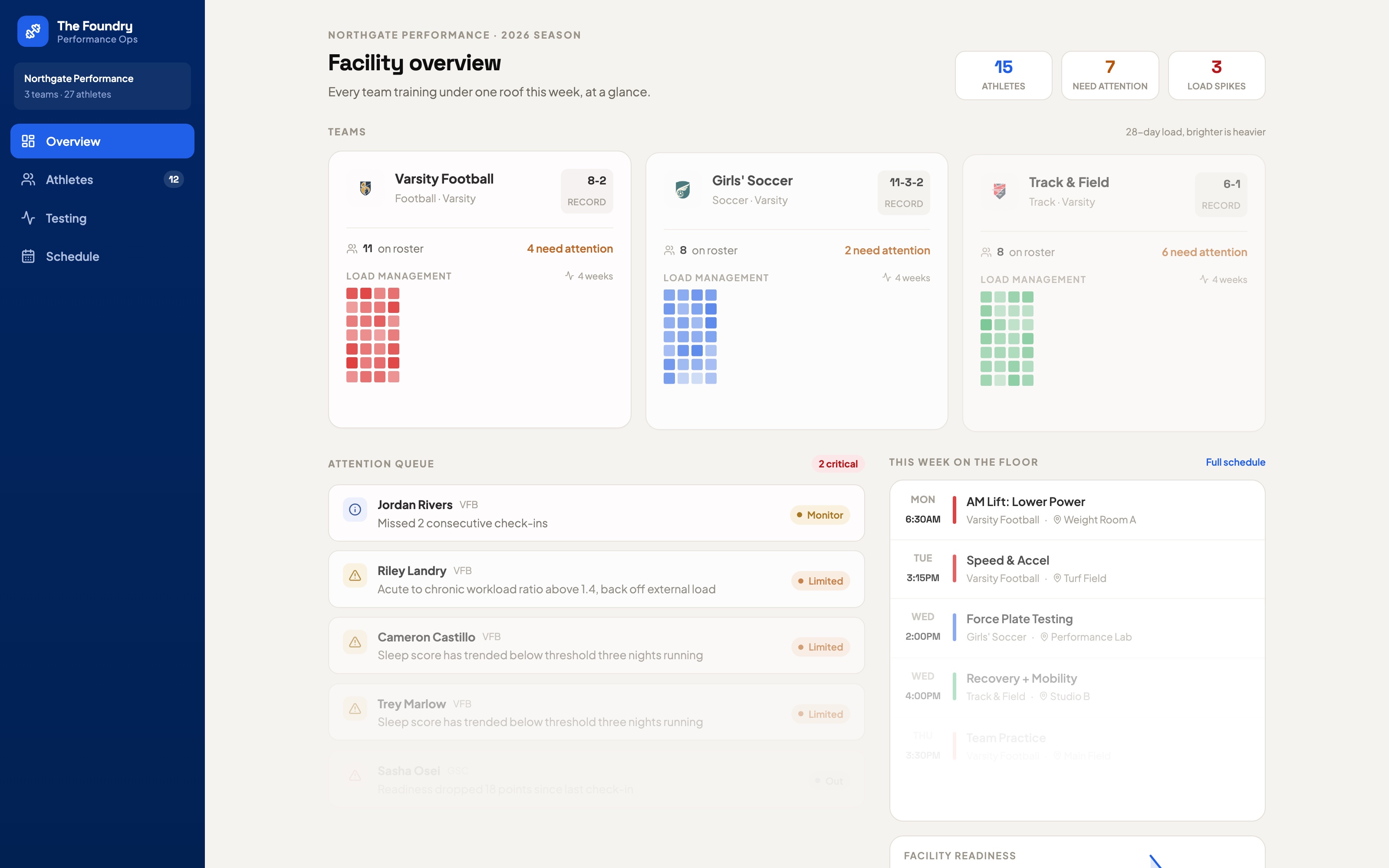Open Schedule section in the sidebar
The height and width of the screenshot is (868, 1389).
(x=102, y=256)
